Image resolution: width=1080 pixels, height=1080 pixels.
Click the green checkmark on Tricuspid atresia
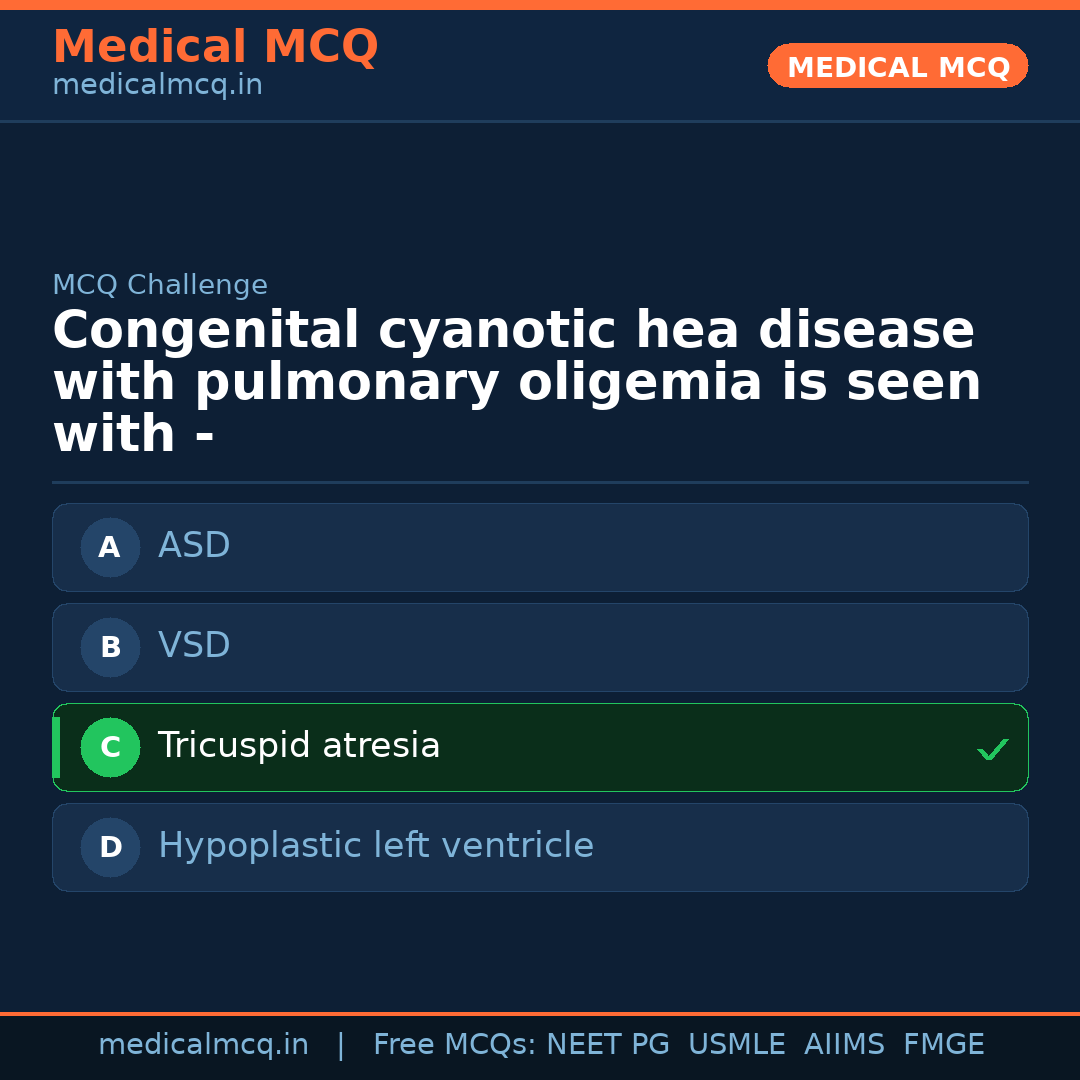[992, 749]
